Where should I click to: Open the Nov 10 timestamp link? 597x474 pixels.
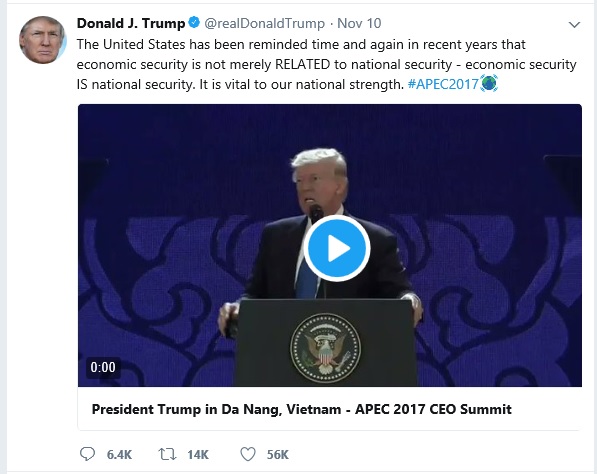tap(359, 23)
